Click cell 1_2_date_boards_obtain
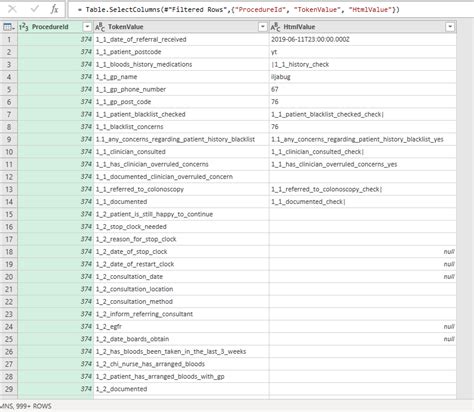The width and height of the screenshot is (474, 412). click(x=181, y=339)
